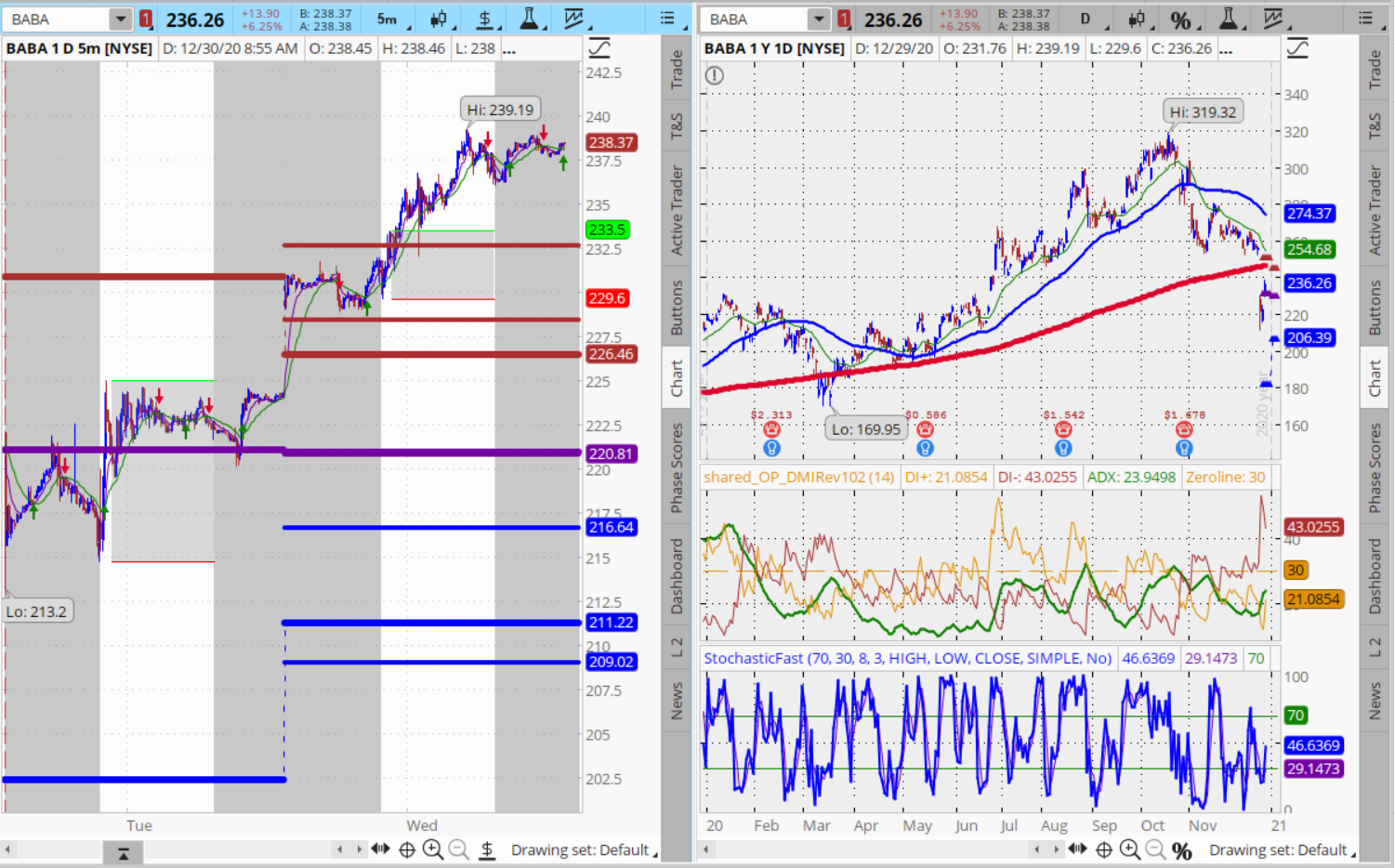Image resolution: width=1395 pixels, height=868 pixels.
Task: Click the shared_OP_DMIRev102 study label
Action: 799,477
